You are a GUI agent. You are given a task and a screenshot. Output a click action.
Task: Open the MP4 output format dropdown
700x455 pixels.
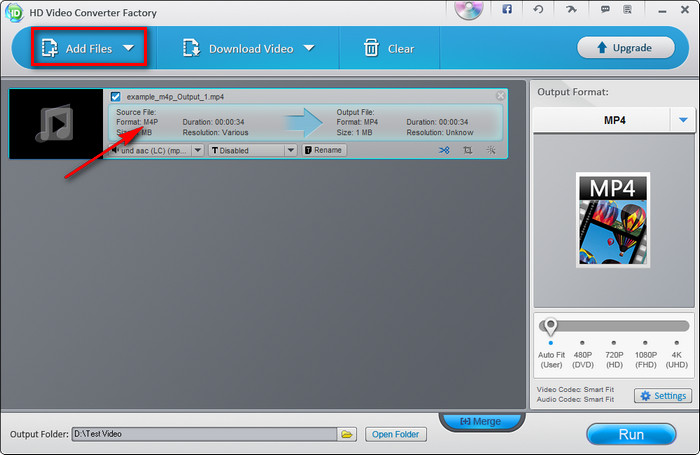point(684,120)
